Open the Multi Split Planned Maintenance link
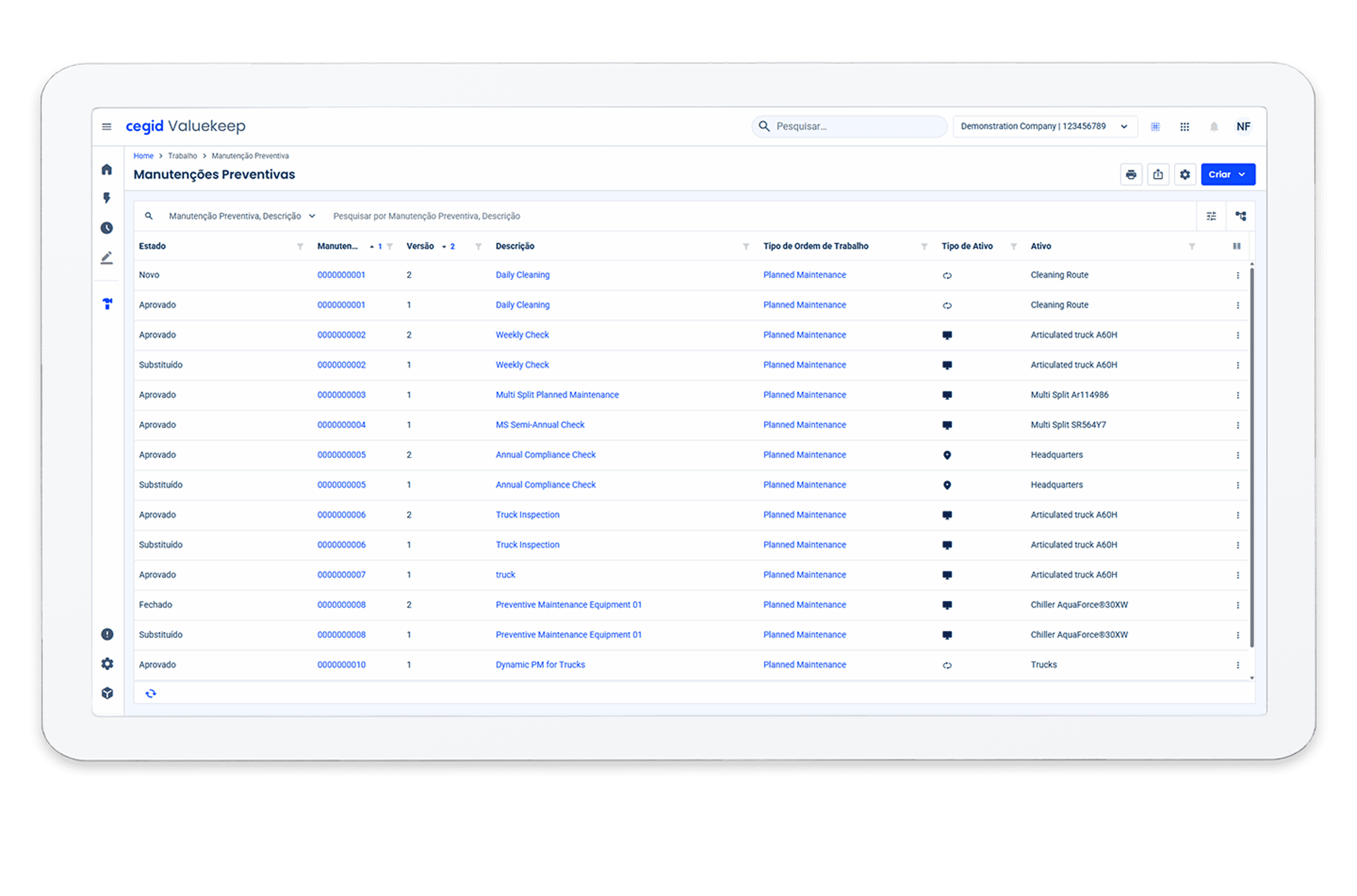This screenshot has width=1357, height=896. [556, 395]
